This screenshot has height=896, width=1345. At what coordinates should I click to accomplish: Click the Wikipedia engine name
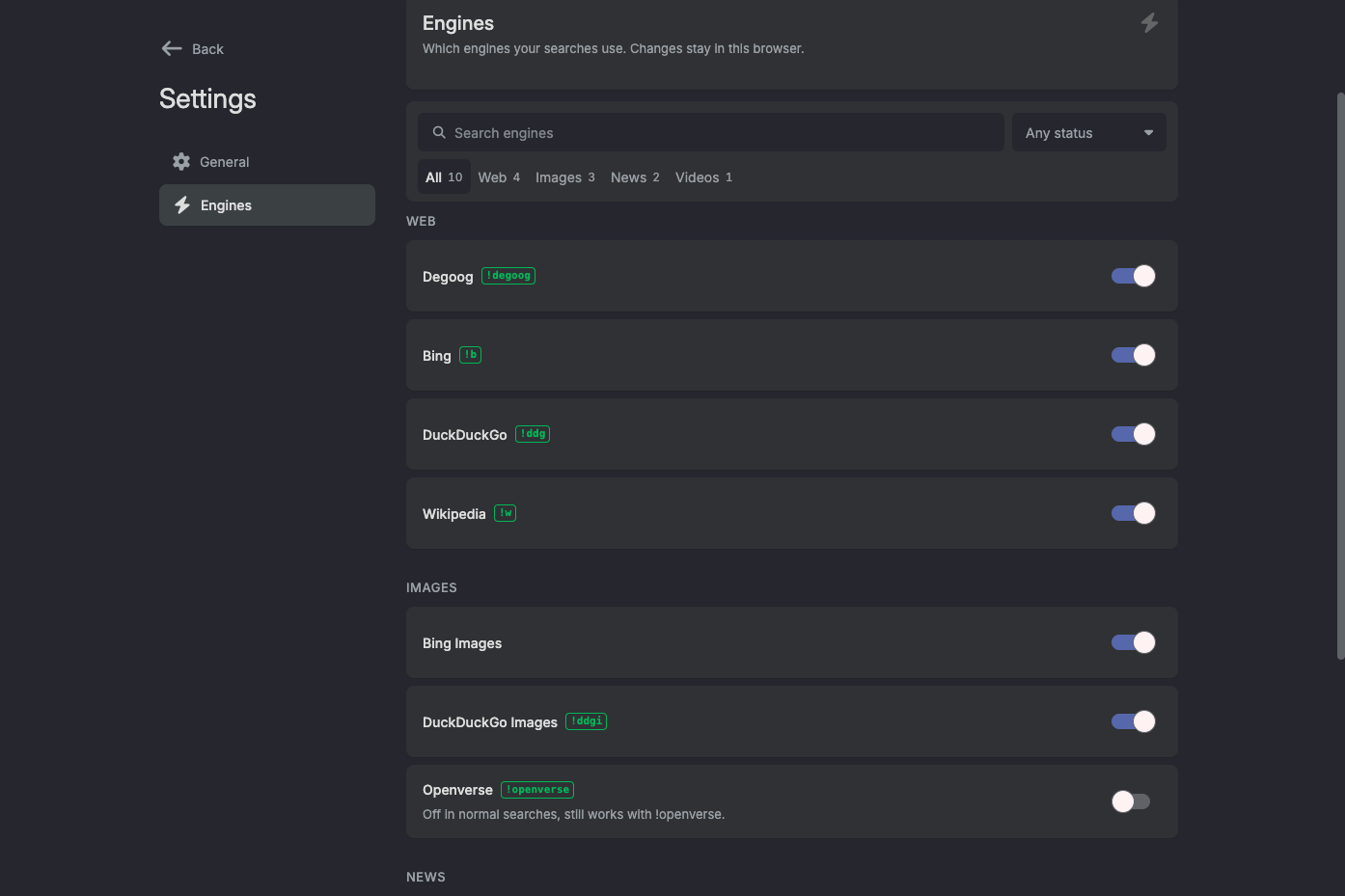pyautogui.click(x=454, y=514)
